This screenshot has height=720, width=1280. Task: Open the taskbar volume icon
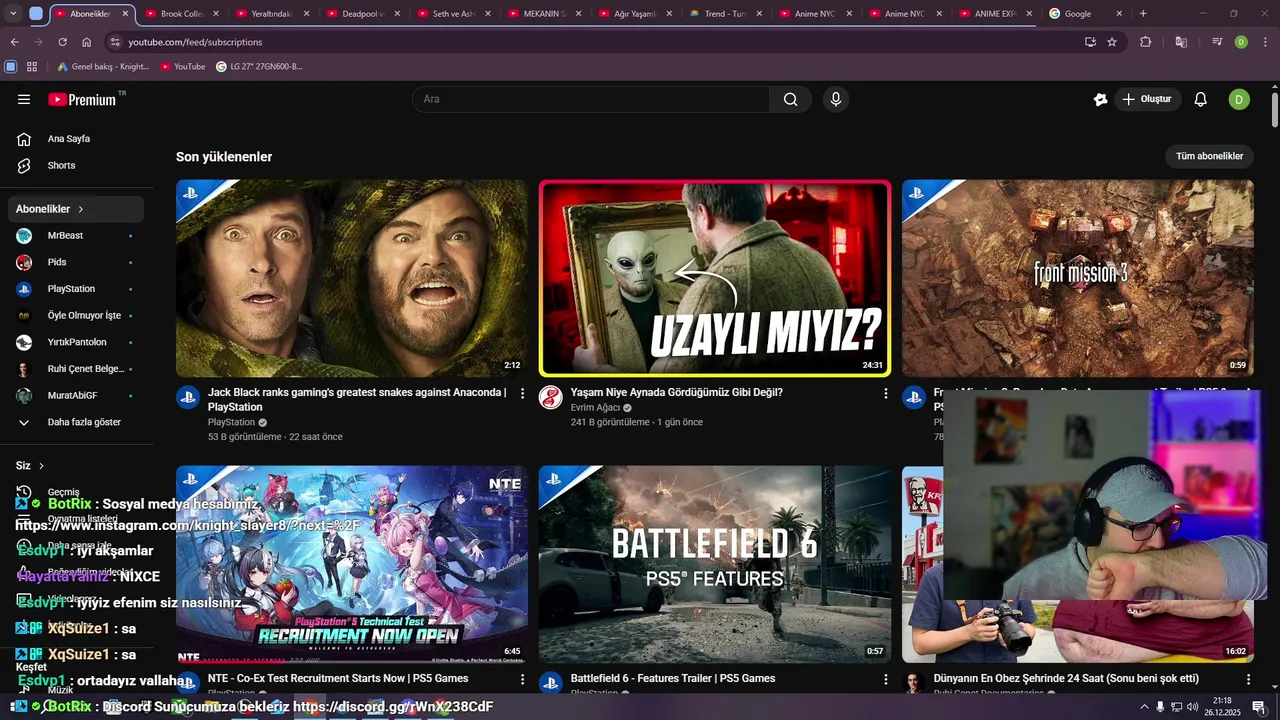[x=1192, y=707]
